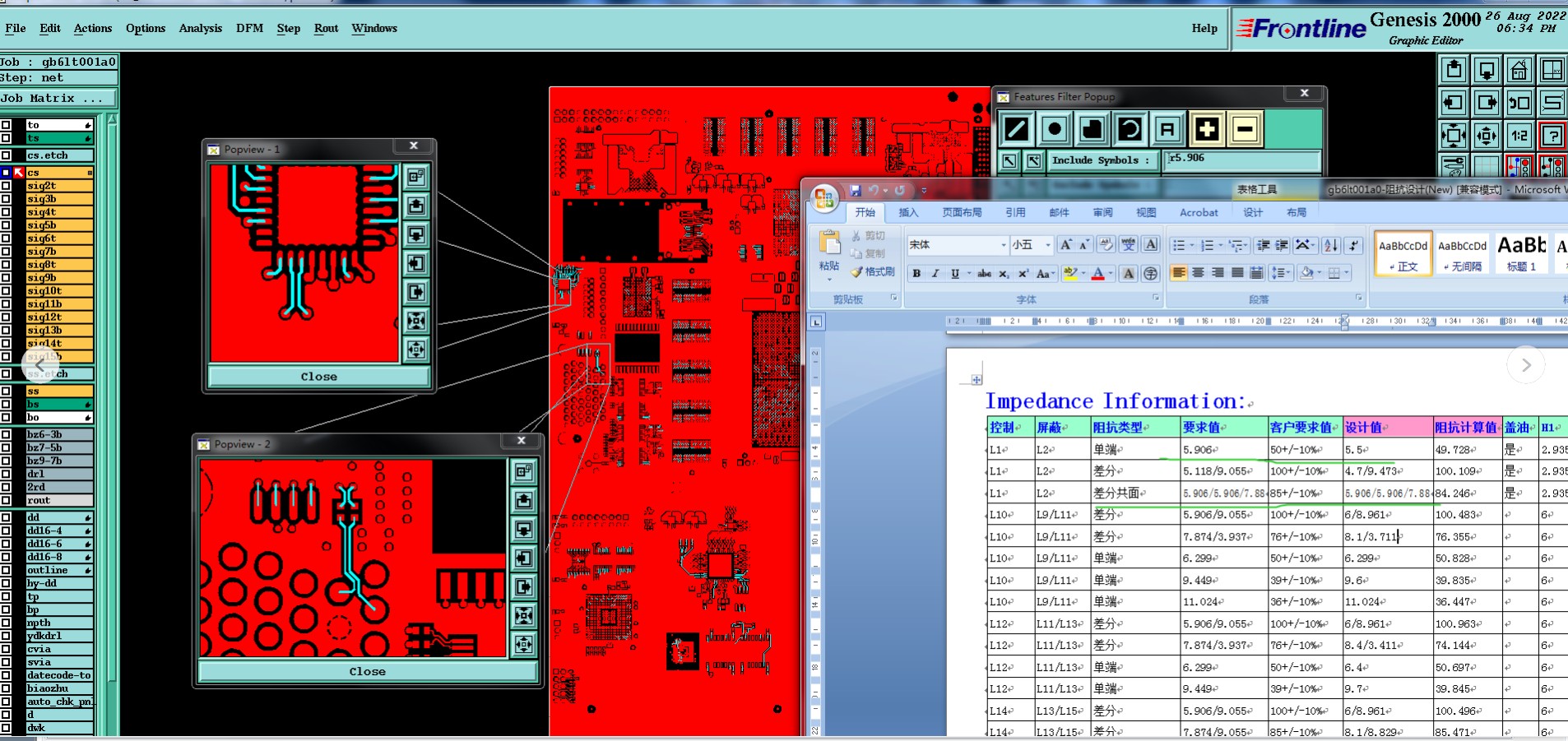Click Close button in Popview - 2
This screenshot has width=1568, height=741.
click(x=367, y=672)
